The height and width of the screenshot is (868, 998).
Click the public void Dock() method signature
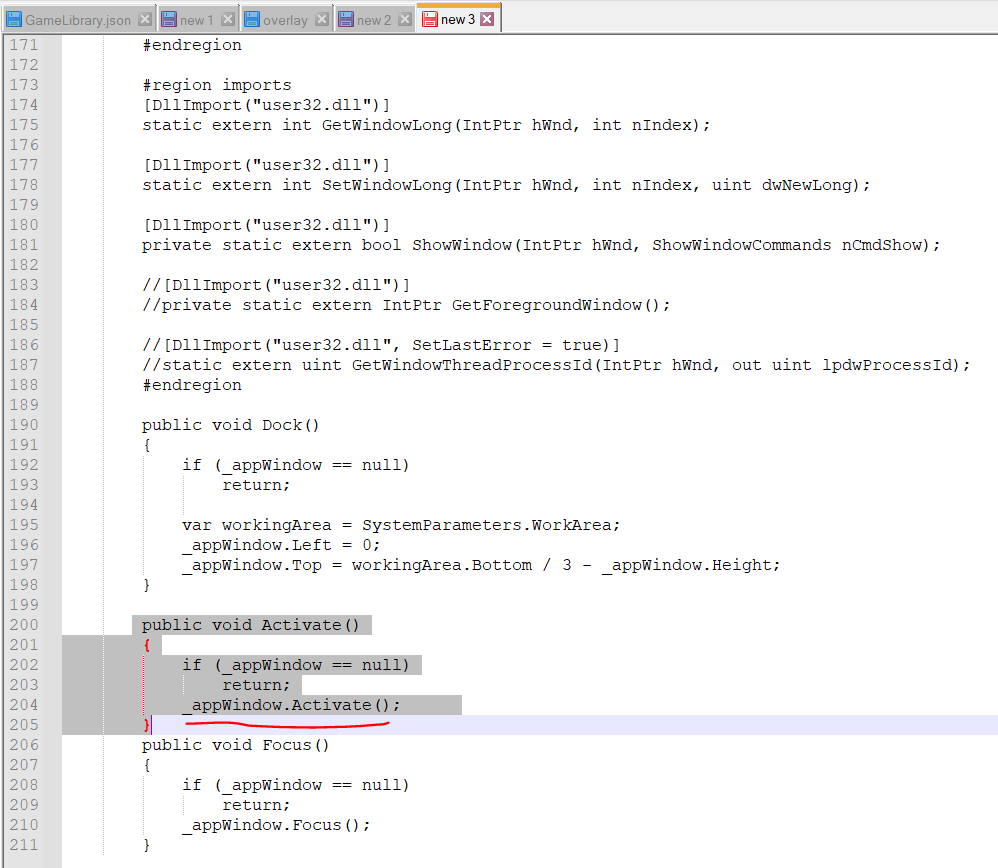coord(230,424)
